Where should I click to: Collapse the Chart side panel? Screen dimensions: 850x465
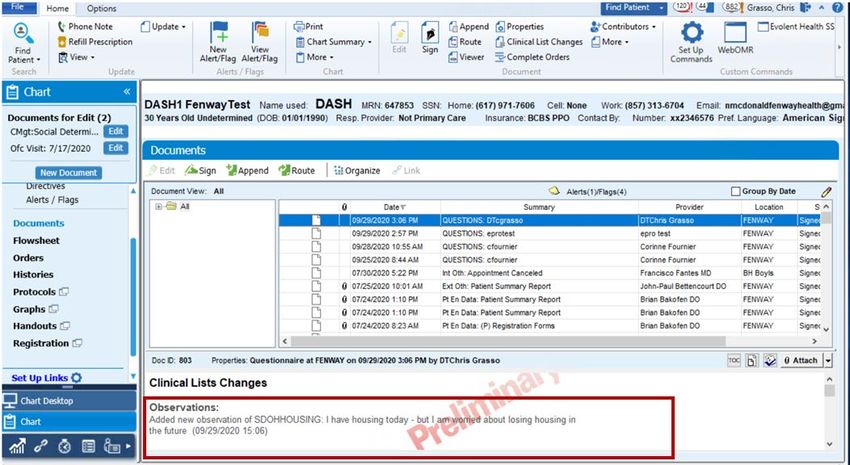(x=127, y=92)
